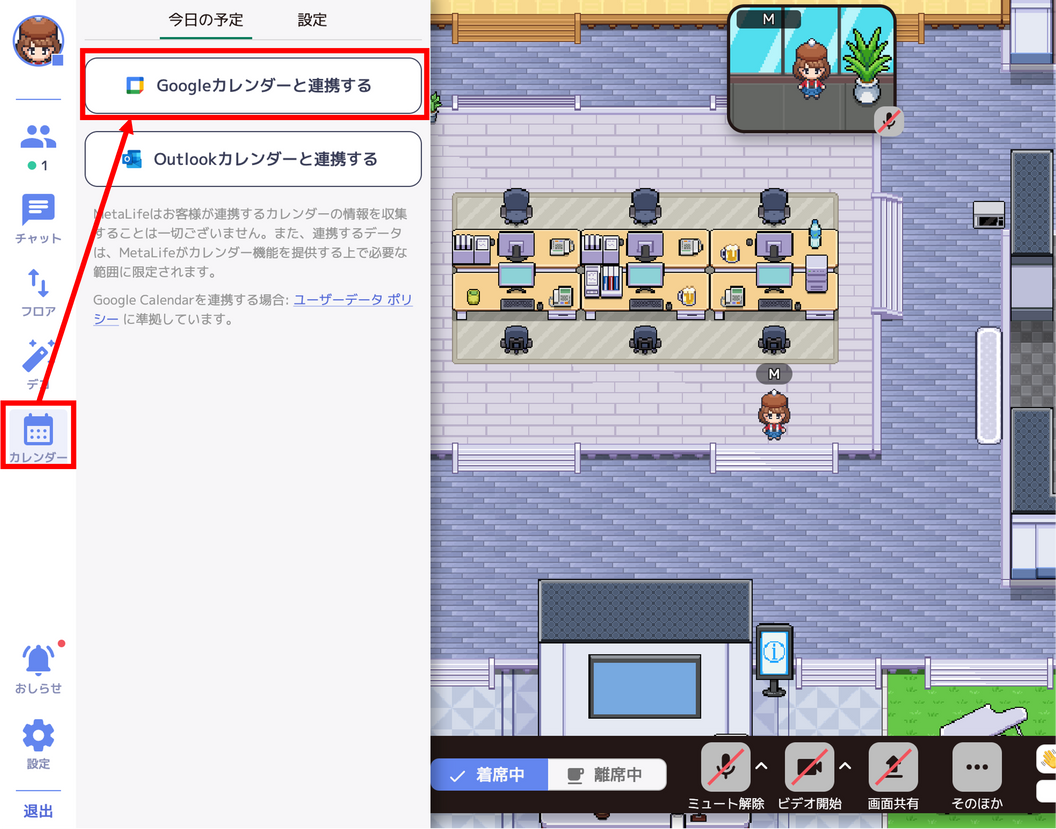Click 退出 to leave the space
The height and width of the screenshot is (829, 1056).
pyautogui.click(x=38, y=811)
